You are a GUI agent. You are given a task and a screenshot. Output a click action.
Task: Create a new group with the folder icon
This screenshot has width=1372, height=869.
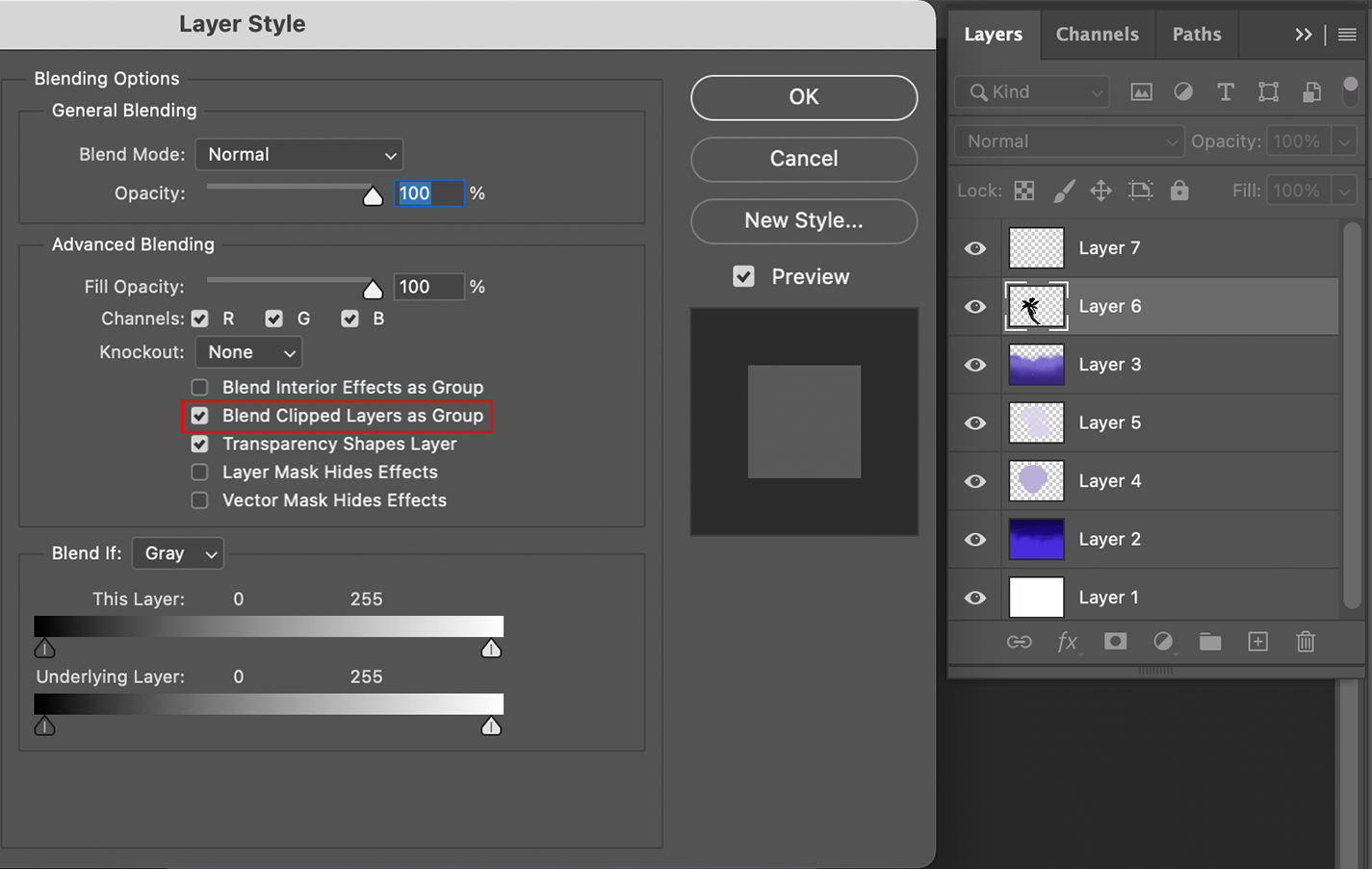coord(1210,642)
